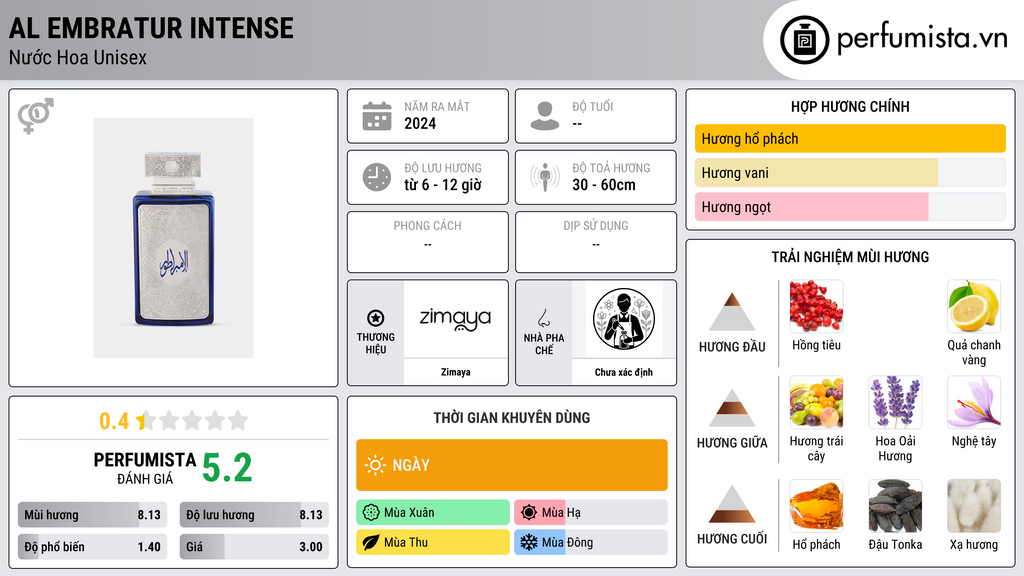Click the orange Ngày recommended time bar
1024x576 pixels.
pyautogui.click(x=512, y=465)
